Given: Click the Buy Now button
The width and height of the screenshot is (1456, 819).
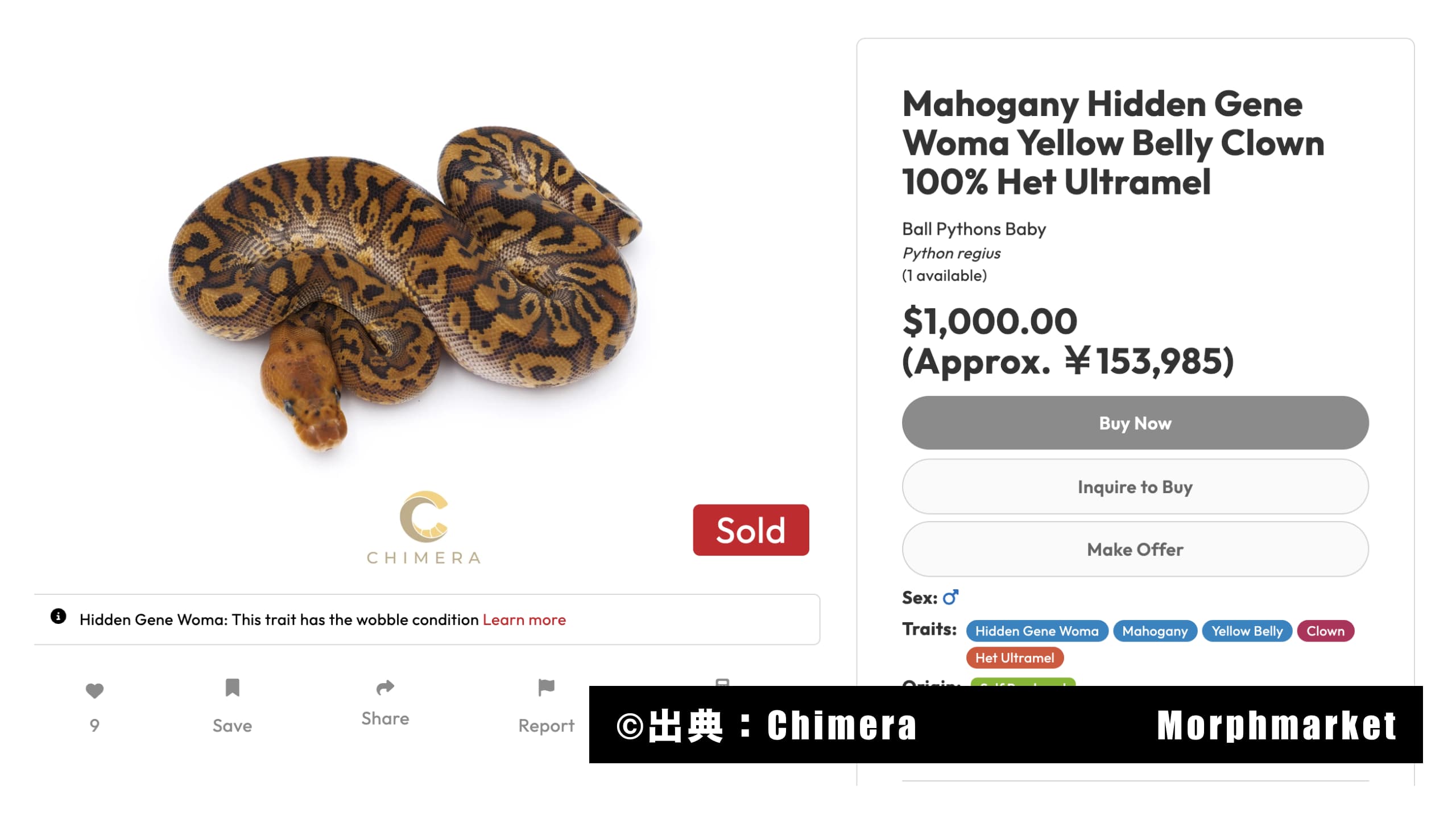Looking at the screenshot, I should click(1135, 423).
